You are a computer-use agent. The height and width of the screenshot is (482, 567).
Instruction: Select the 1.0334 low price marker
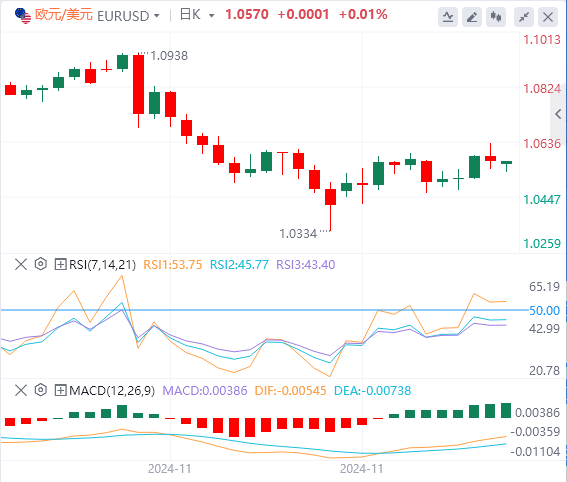point(298,234)
